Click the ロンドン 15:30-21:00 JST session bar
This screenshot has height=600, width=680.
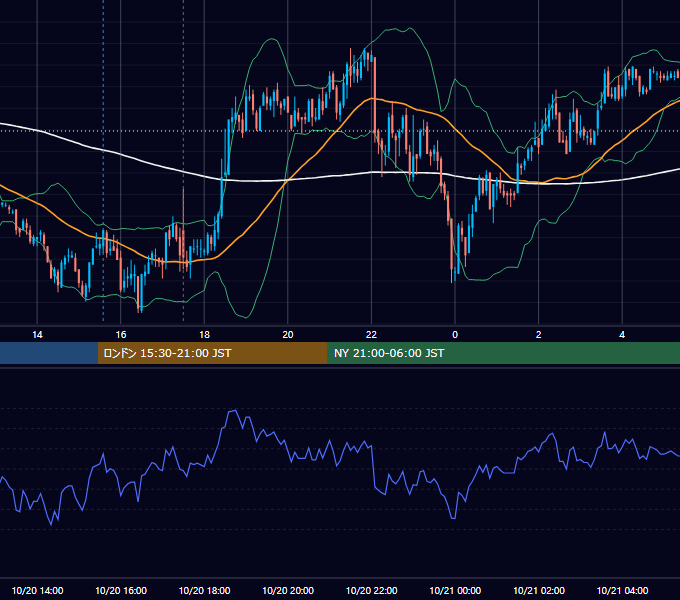point(212,353)
